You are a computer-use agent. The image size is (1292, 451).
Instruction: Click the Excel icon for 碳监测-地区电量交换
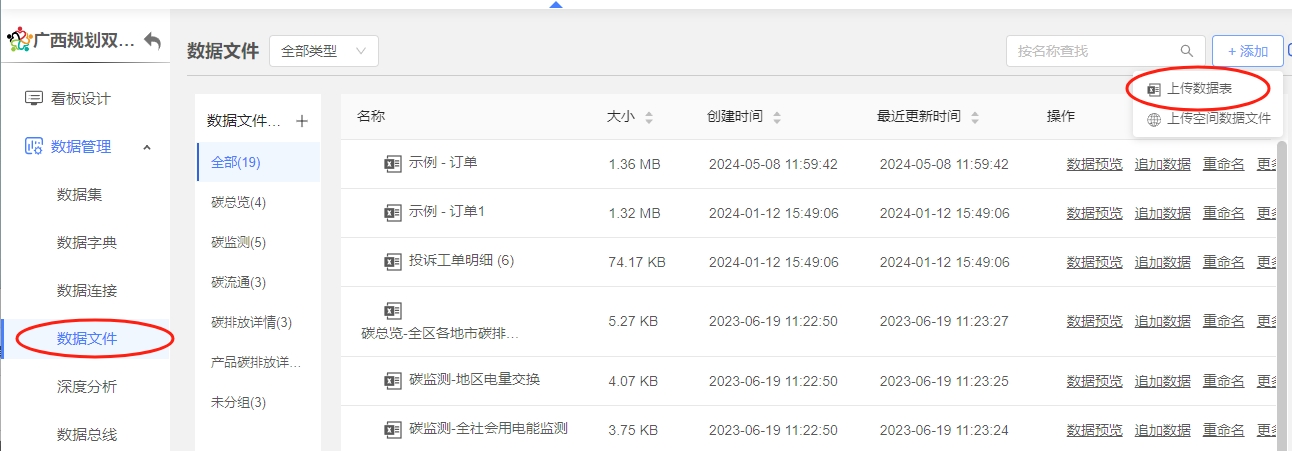[393, 380]
